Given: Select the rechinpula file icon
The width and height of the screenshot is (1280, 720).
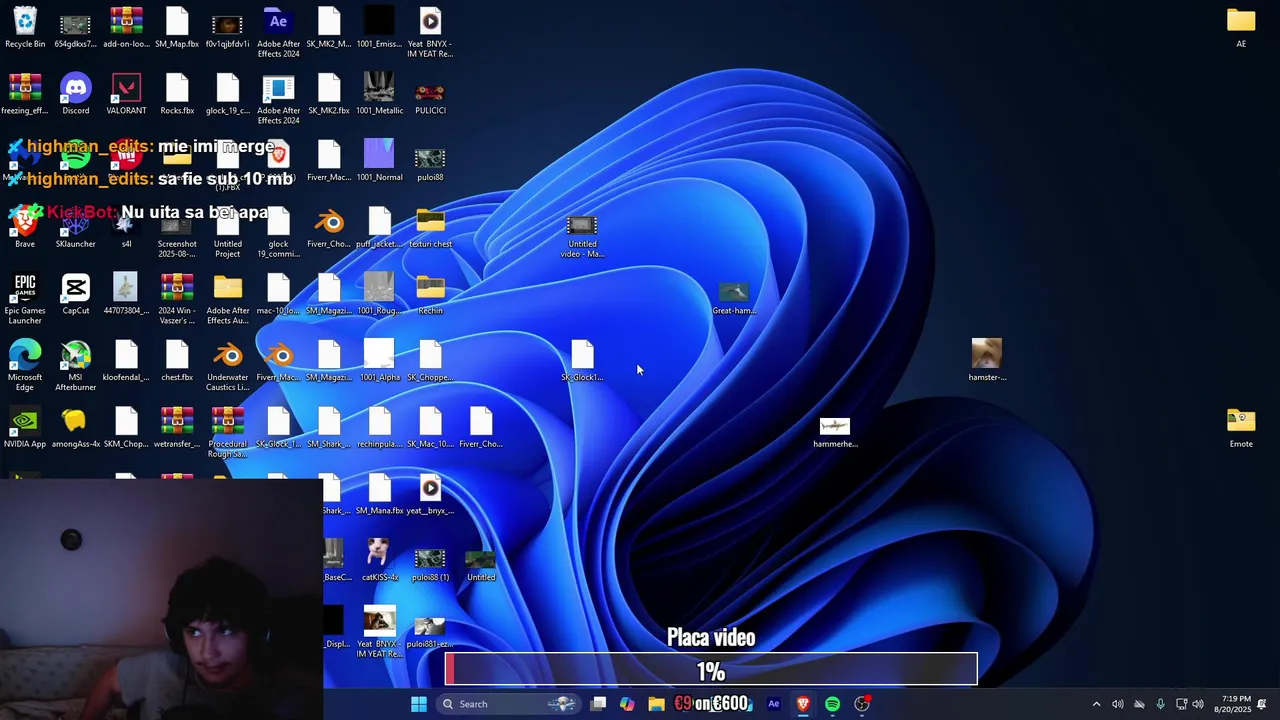Looking at the screenshot, I should tap(379, 428).
